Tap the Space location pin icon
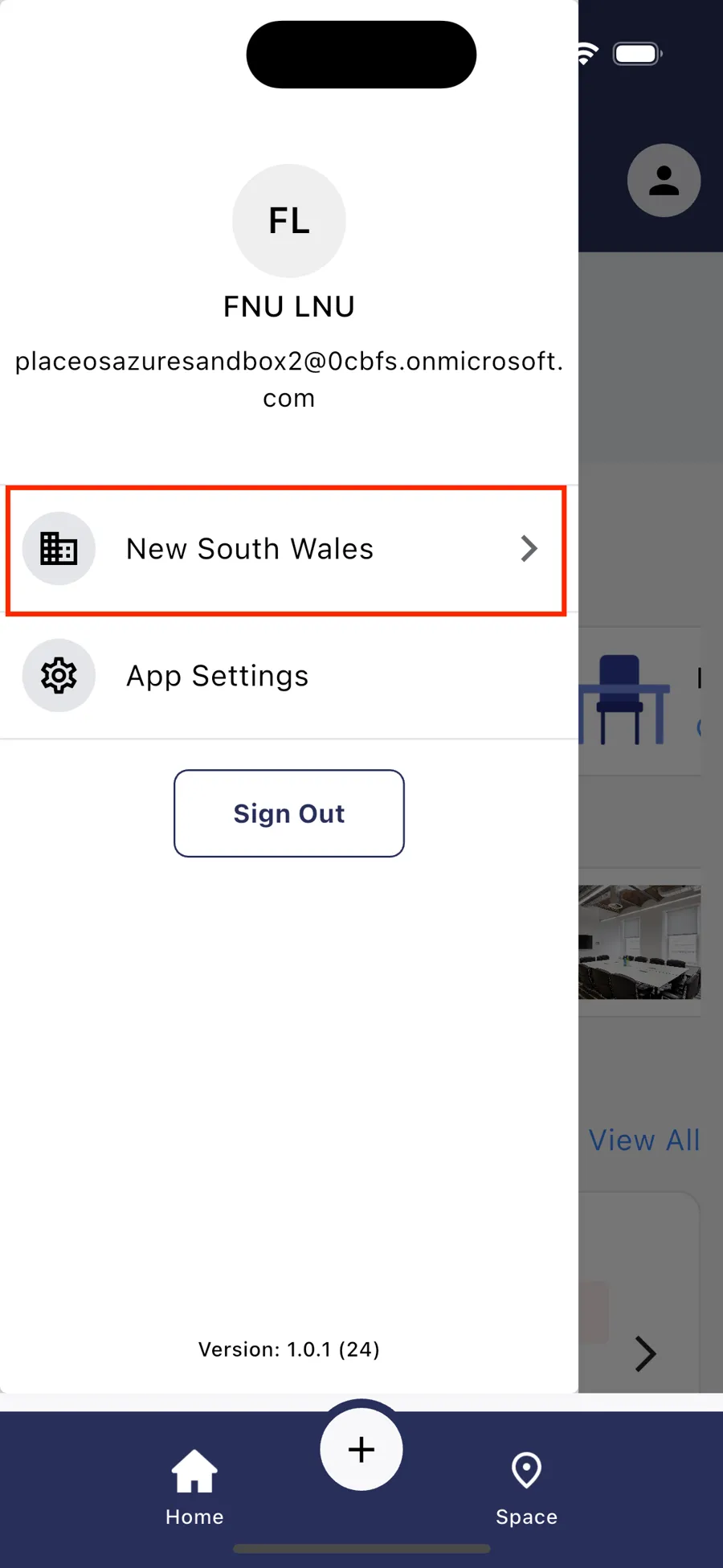723x1568 pixels. pos(526,1471)
